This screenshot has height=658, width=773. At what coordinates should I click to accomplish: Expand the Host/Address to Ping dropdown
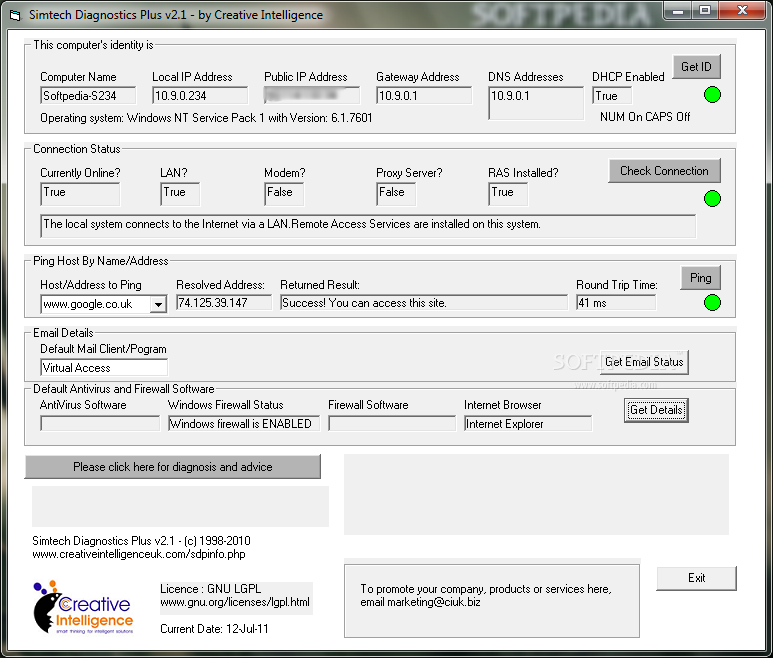tap(158, 304)
